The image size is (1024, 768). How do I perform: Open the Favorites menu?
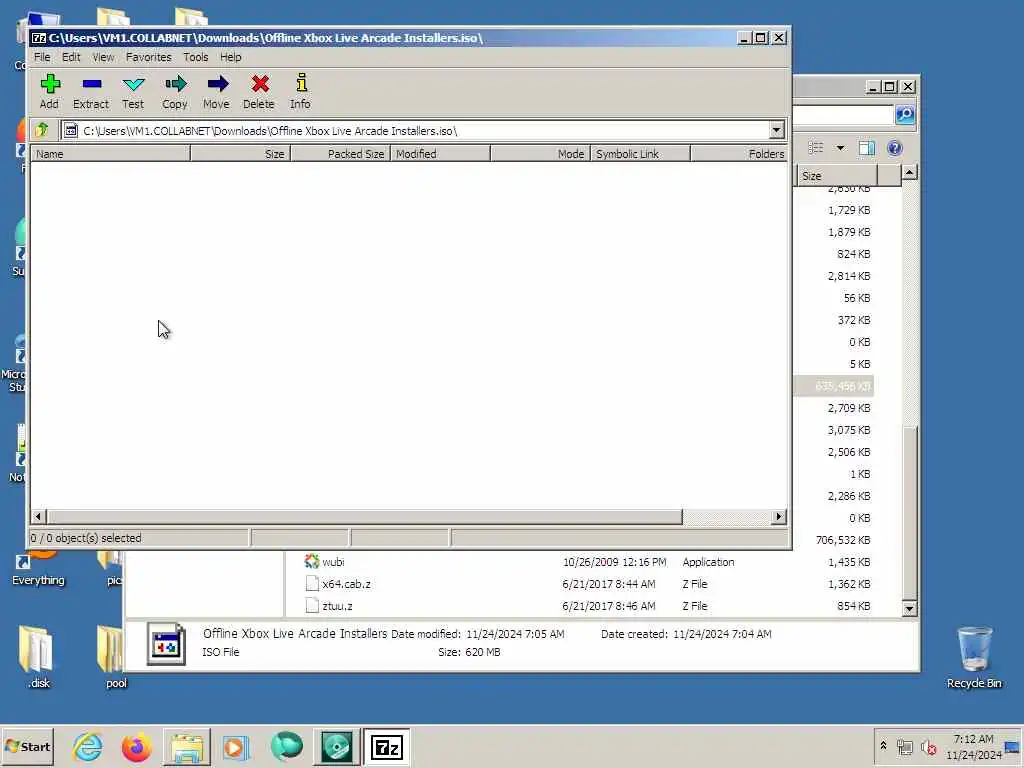[148, 57]
